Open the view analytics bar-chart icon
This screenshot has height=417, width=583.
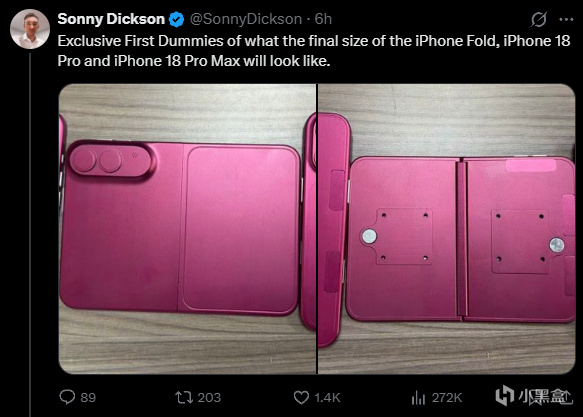coord(418,398)
